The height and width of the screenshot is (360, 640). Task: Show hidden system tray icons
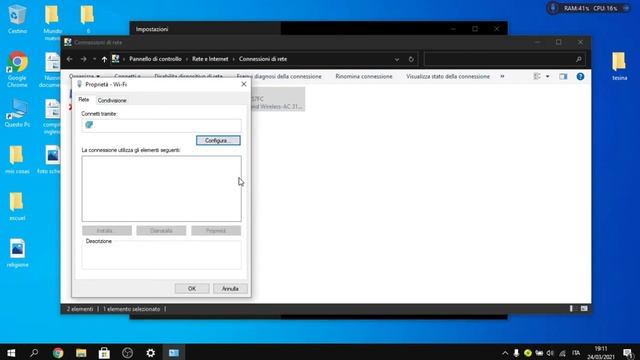coord(505,353)
